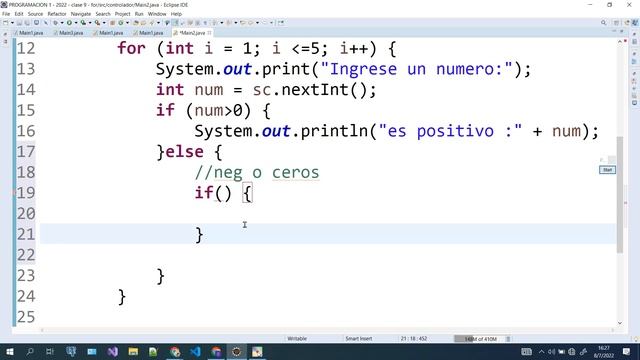
Task: Expand the New Java Class dropdown arrow
Action: click(x=127, y=23)
